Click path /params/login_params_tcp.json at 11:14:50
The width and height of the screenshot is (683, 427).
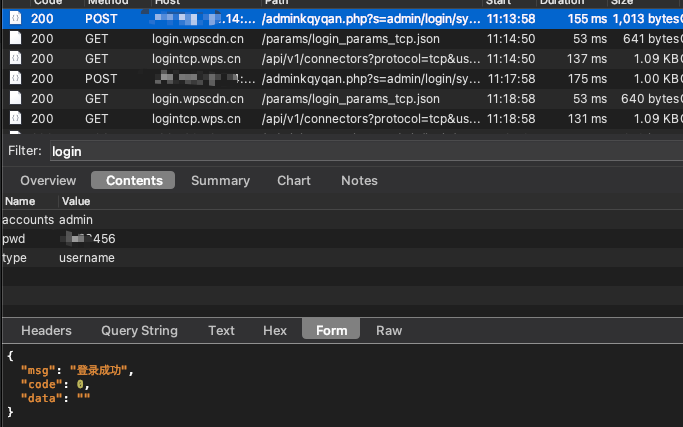tap(351, 39)
